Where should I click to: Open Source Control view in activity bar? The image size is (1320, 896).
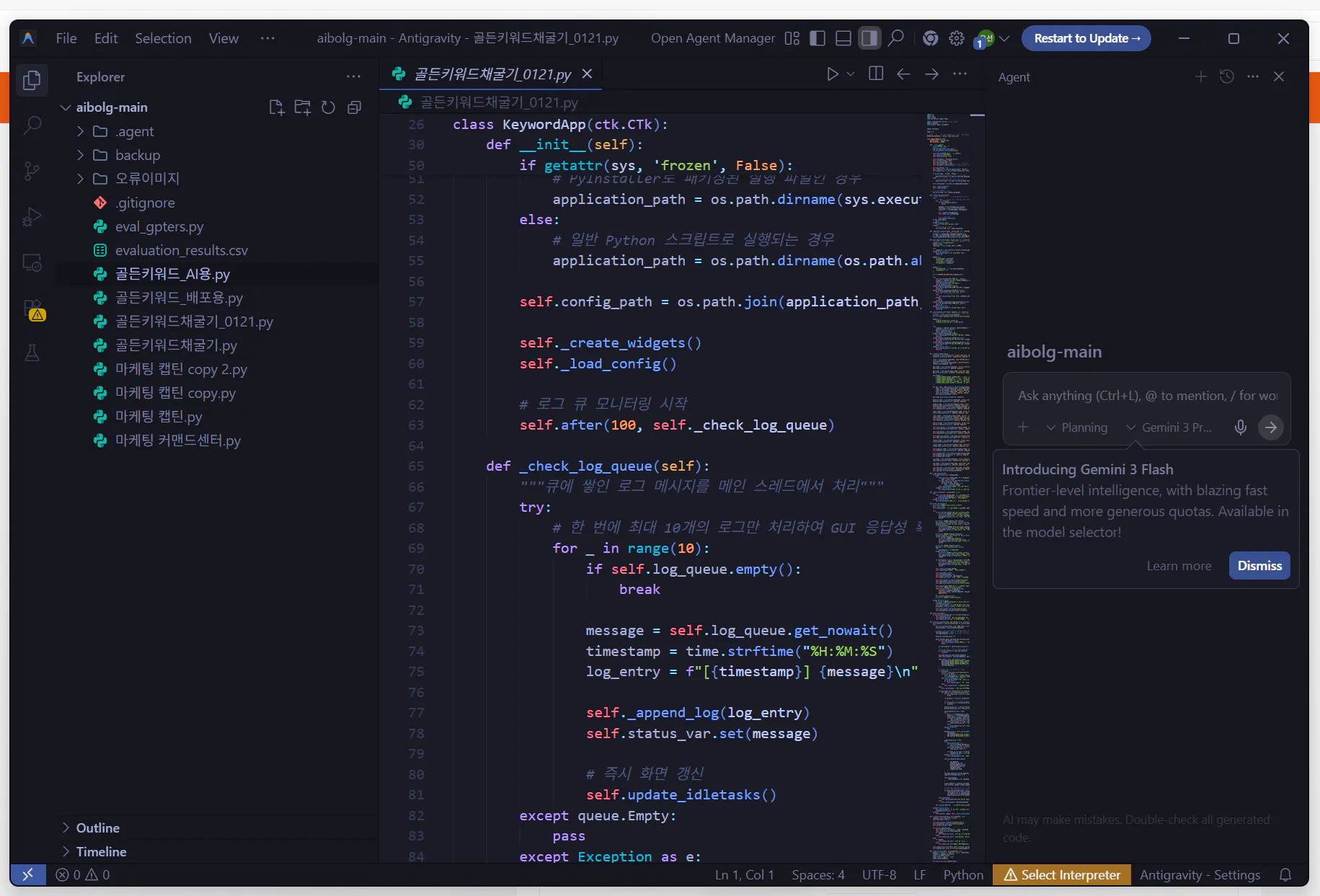[x=32, y=171]
